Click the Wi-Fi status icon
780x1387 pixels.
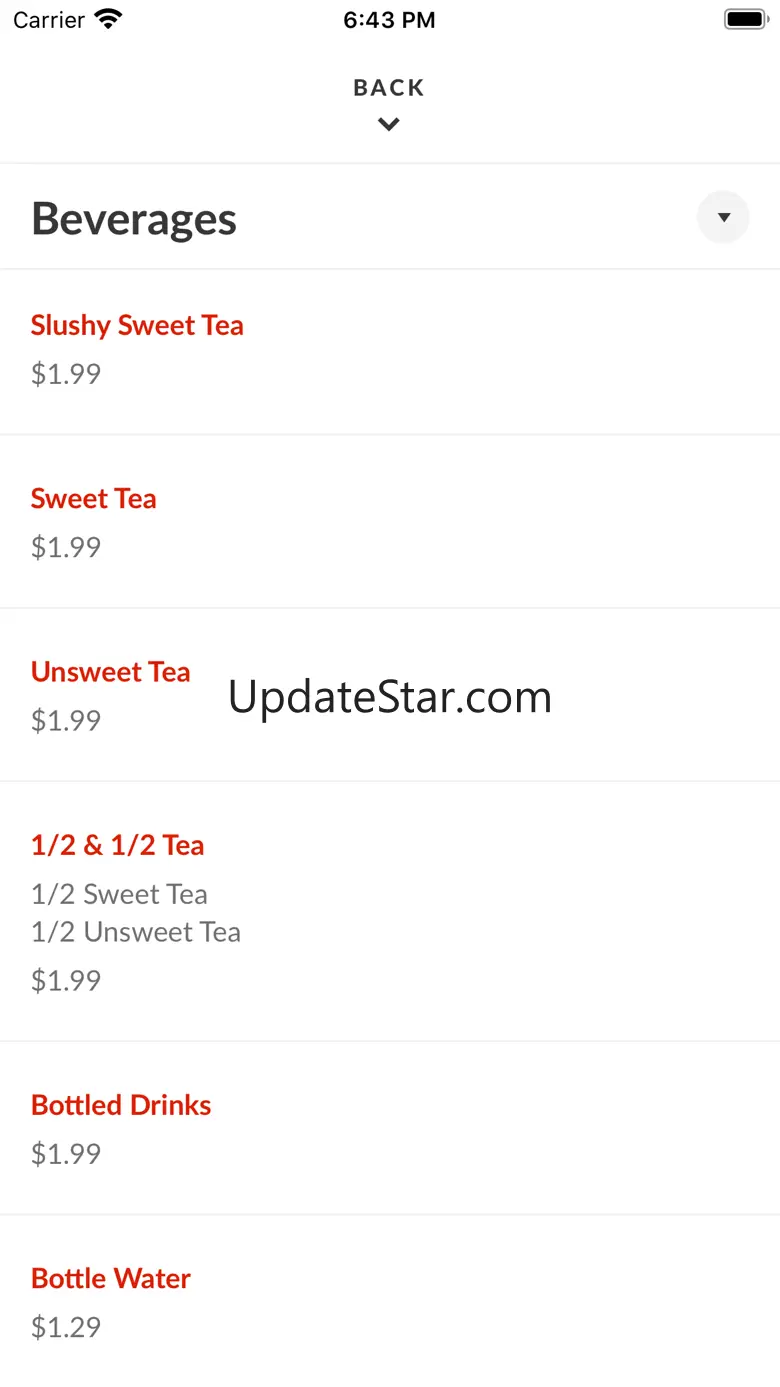click(x=108, y=19)
